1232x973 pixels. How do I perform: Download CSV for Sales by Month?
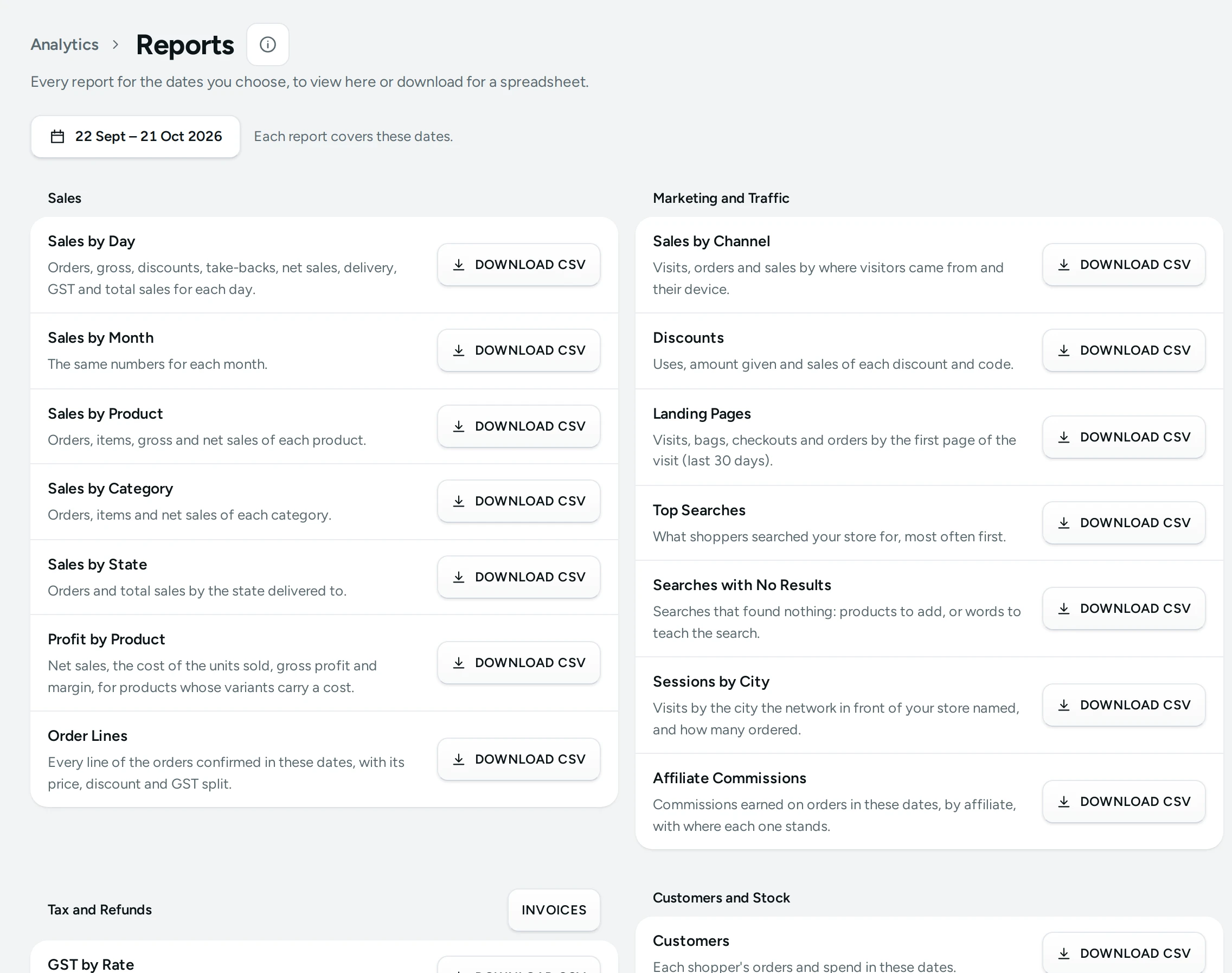(519, 350)
